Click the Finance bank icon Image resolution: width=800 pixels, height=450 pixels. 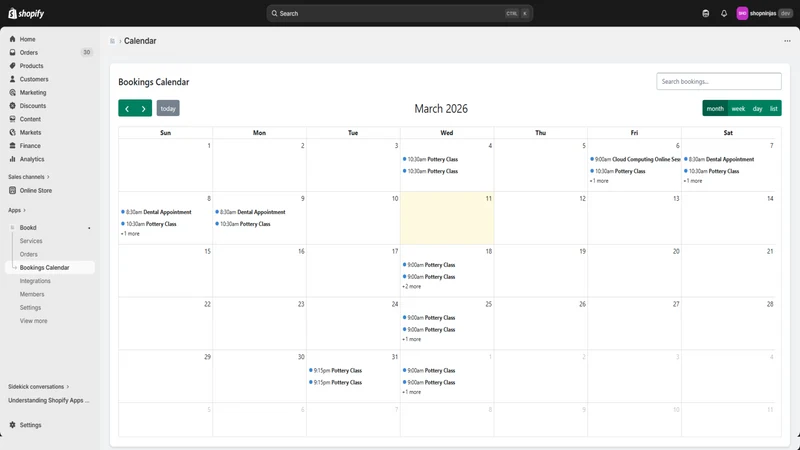click(12, 145)
